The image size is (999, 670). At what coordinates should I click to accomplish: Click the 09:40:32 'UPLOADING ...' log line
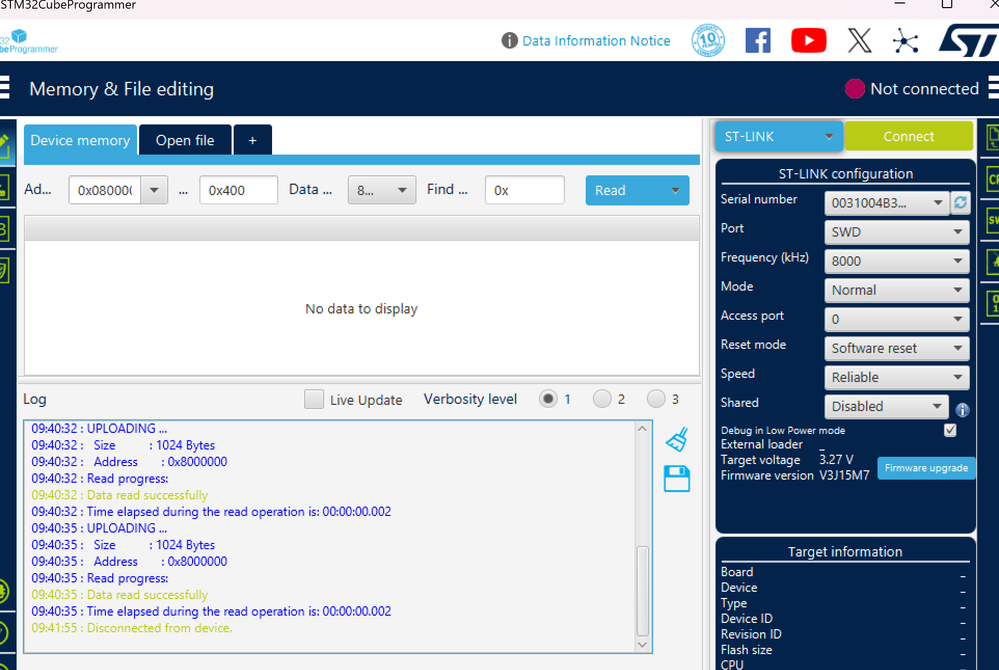pyautogui.click(x=99, y=429)
